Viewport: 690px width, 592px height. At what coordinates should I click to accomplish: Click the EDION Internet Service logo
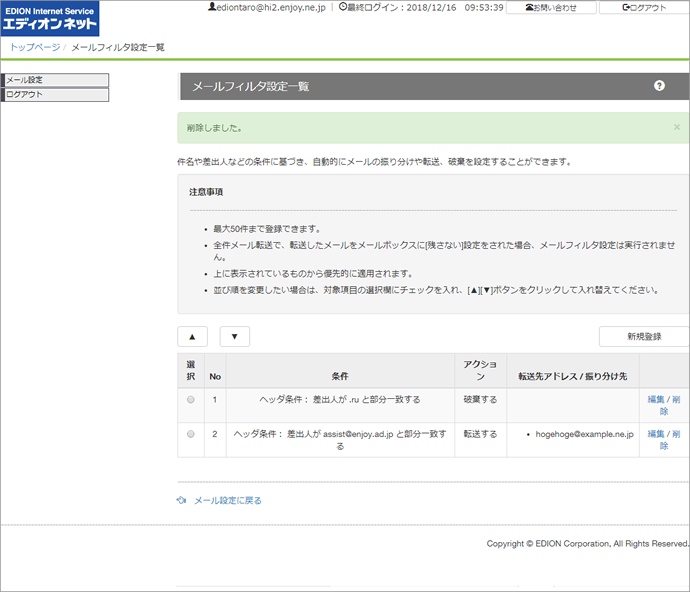(x=50, y=18)
